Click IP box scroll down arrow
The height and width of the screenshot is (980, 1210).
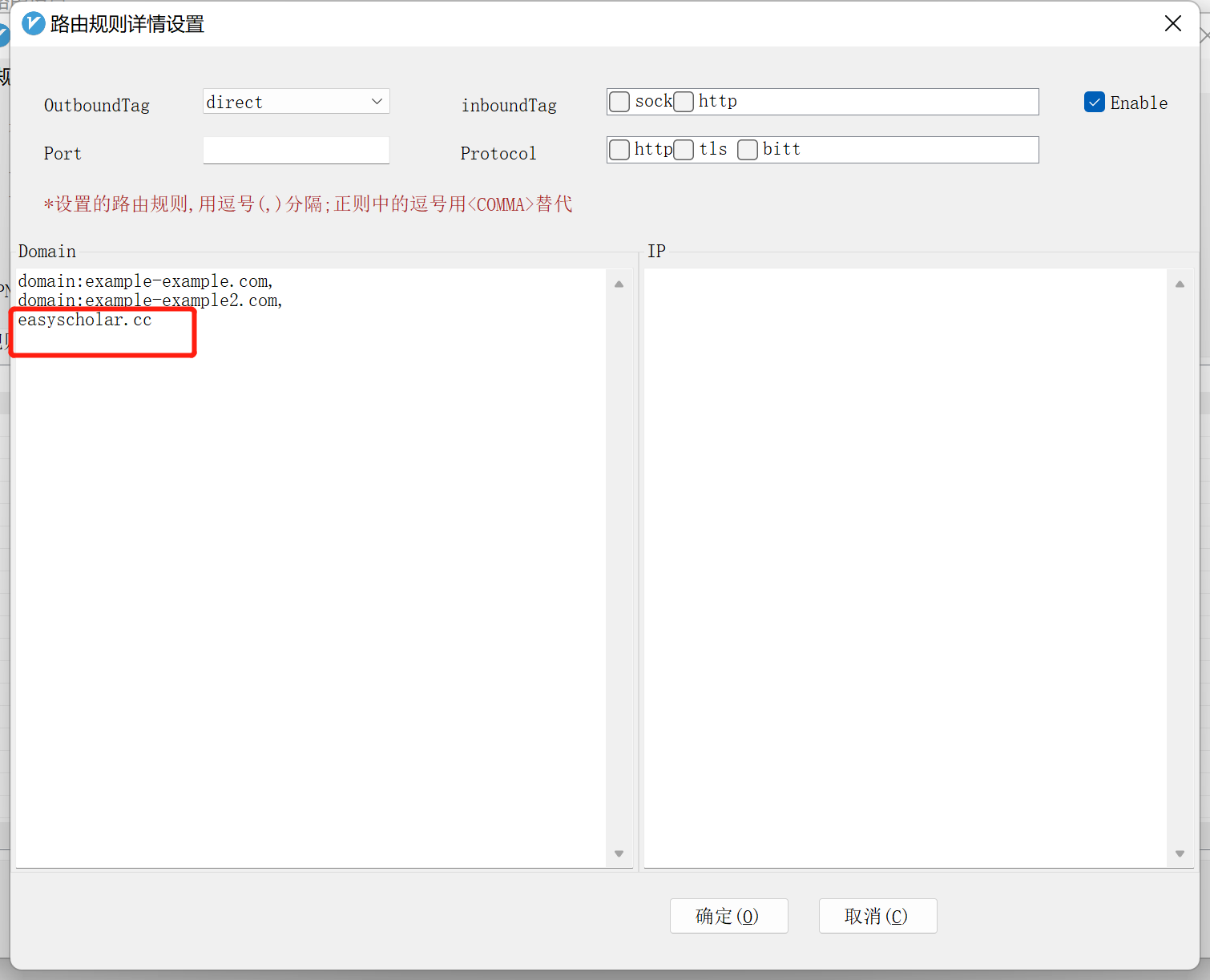pos(1180,853)
